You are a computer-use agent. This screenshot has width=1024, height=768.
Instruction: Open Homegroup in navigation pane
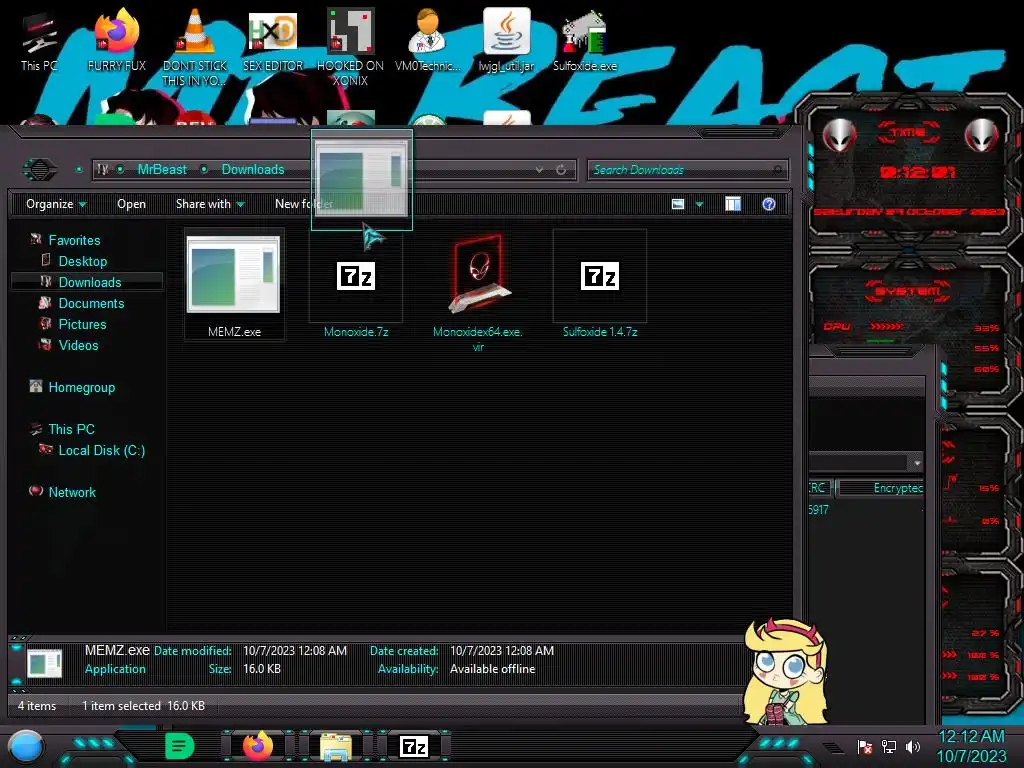[81, 387]
